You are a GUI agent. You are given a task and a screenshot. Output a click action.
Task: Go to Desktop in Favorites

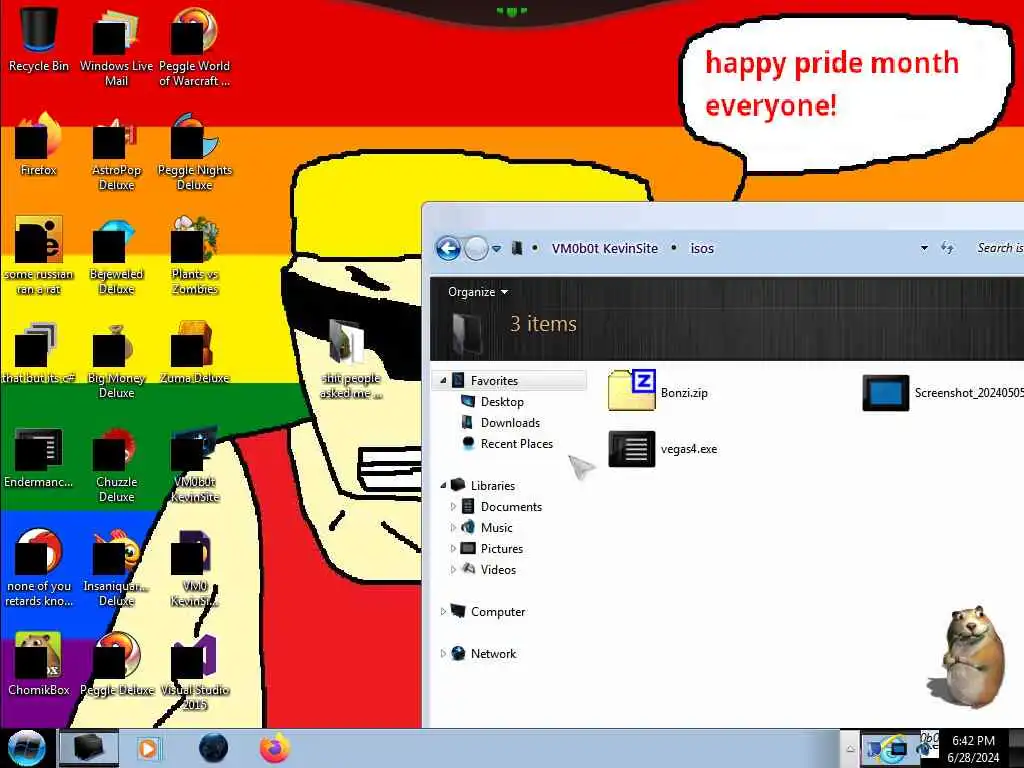point(502,402)
